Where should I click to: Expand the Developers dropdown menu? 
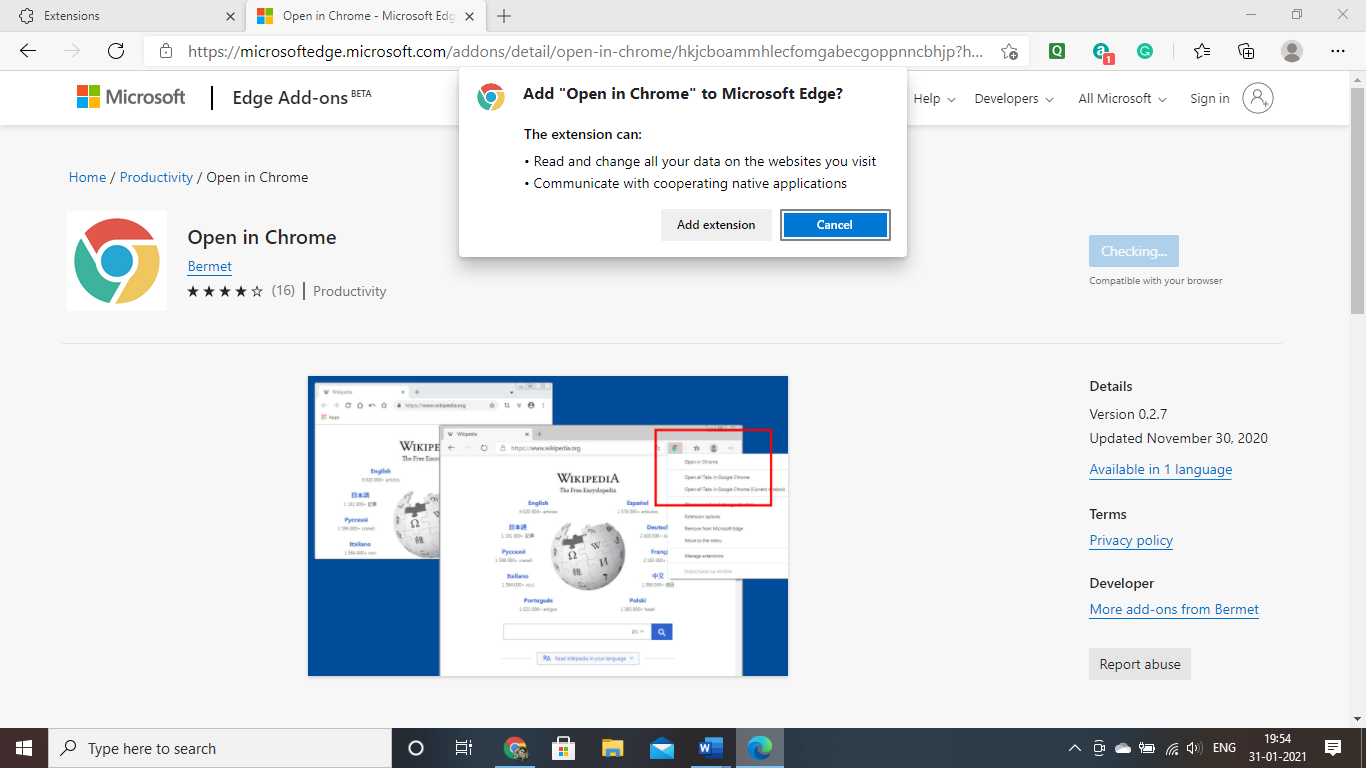click(x=1014, y=98)
